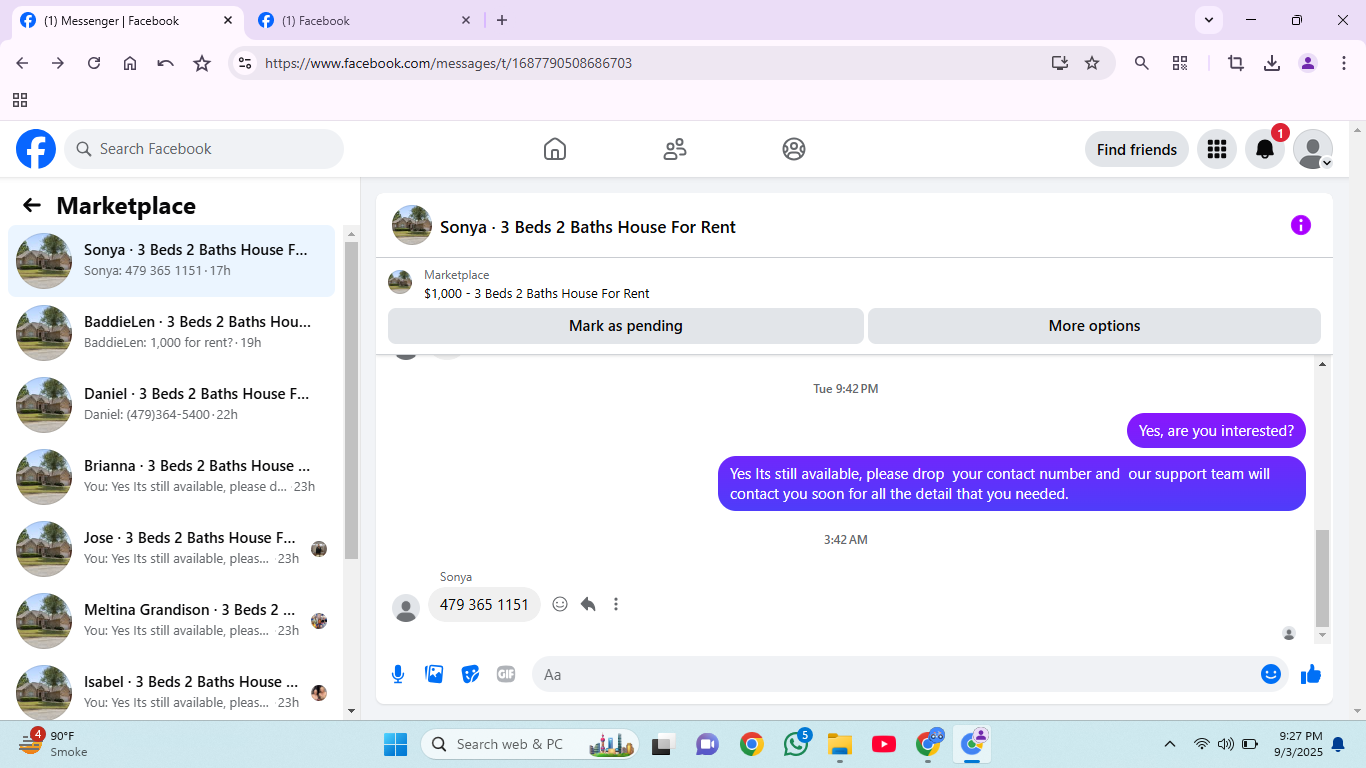Viewport: 1366px width, 768px height.
Task: Open the Meltina Grandison conversation
Action: pyautogui.click(x=172, y=621)
